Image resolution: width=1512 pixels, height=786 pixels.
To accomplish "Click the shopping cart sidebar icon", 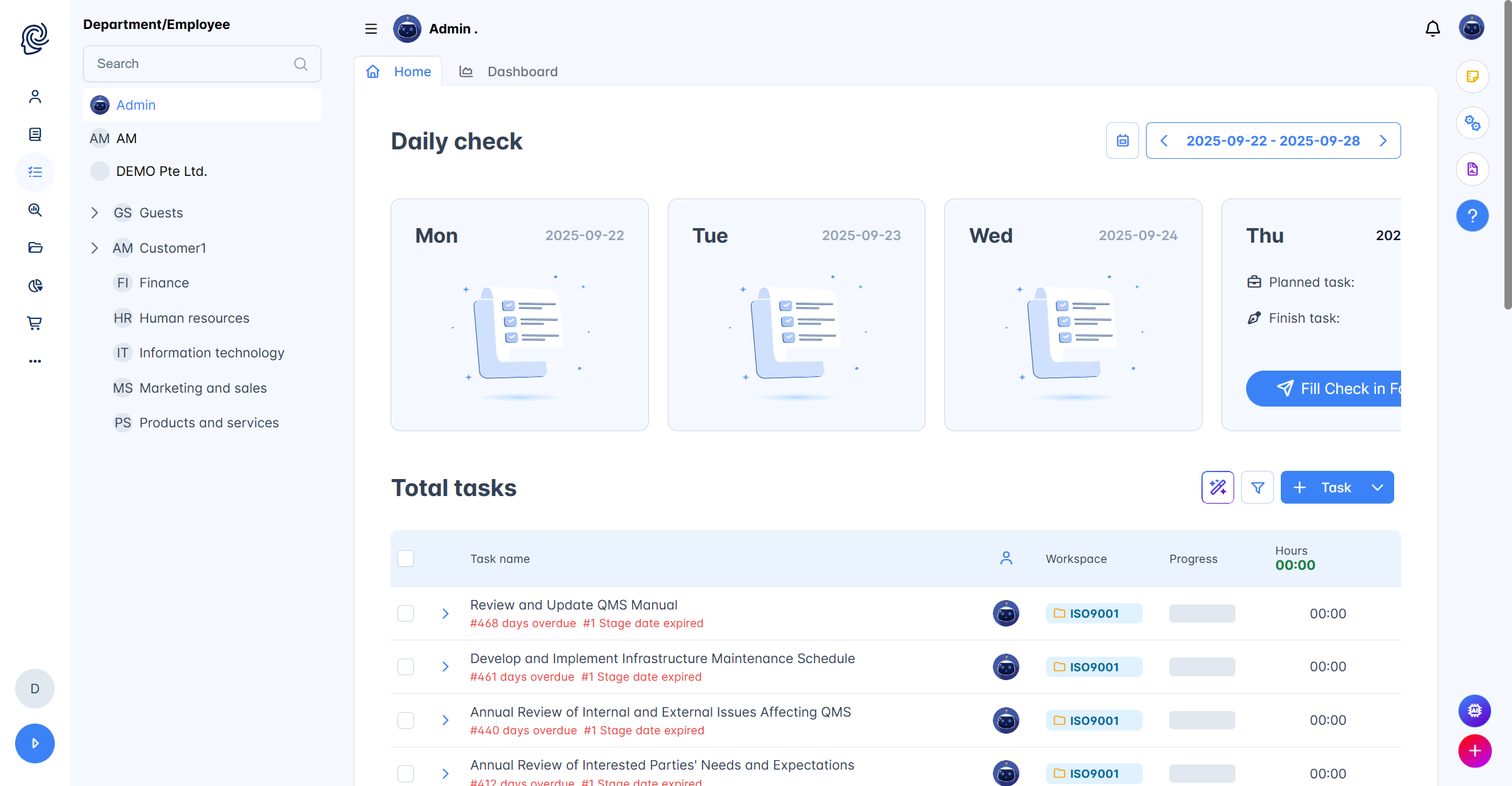I will pos(35,323).
